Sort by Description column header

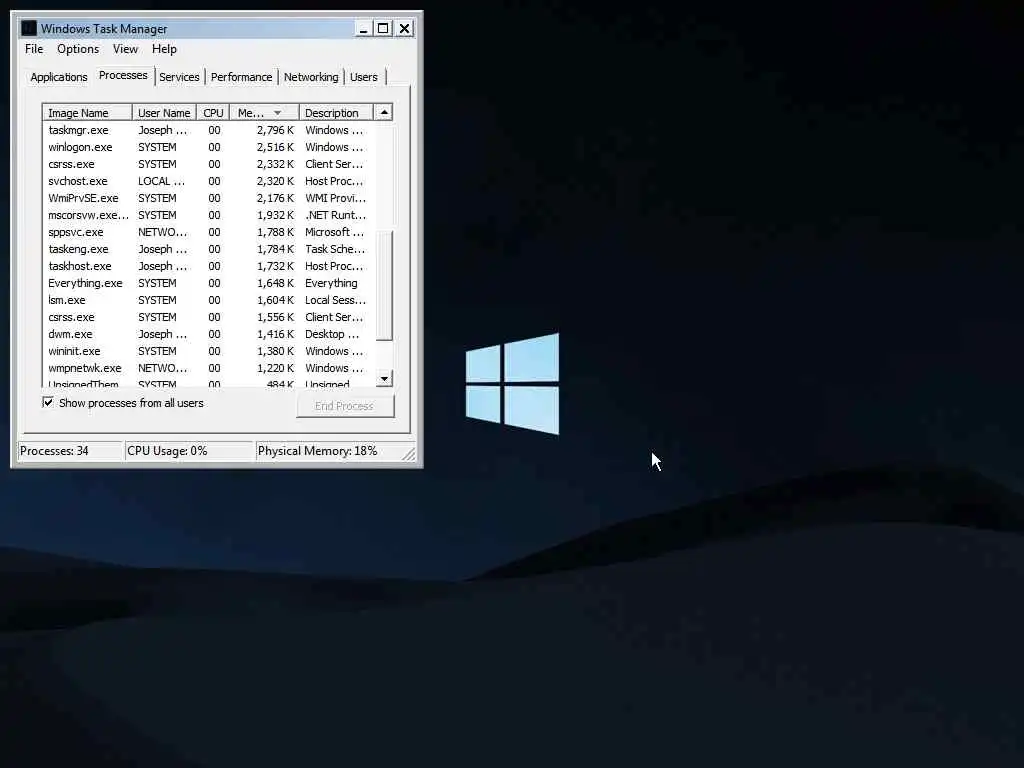[336, 112]
